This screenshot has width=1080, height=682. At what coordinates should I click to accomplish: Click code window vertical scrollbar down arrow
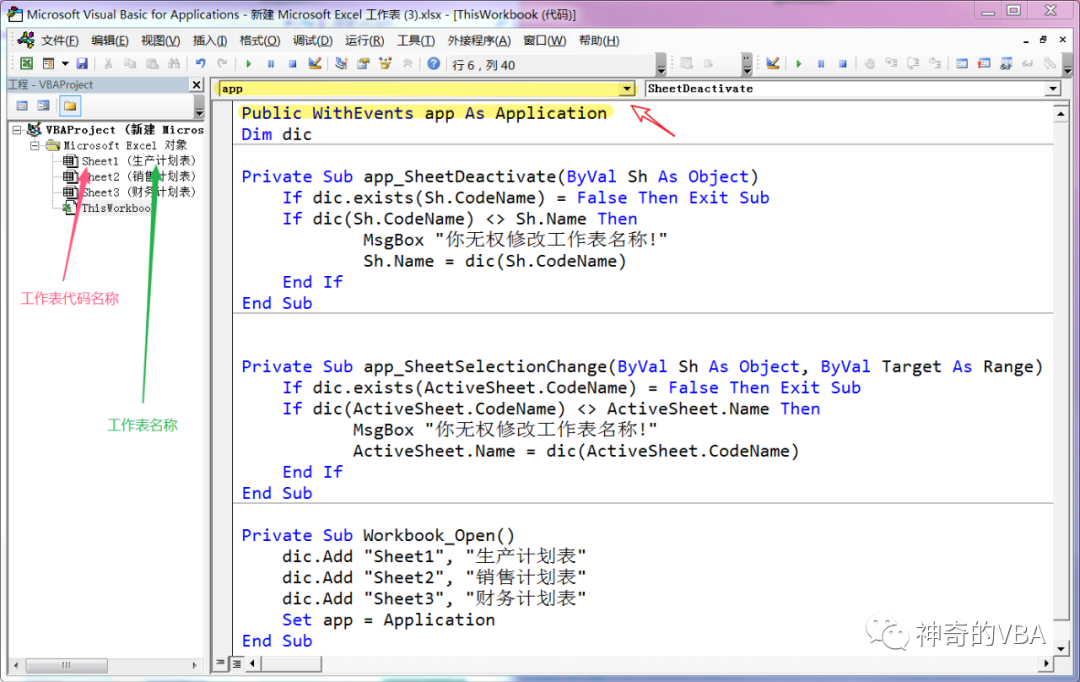pyautogui.click(x=1061, y=648)
